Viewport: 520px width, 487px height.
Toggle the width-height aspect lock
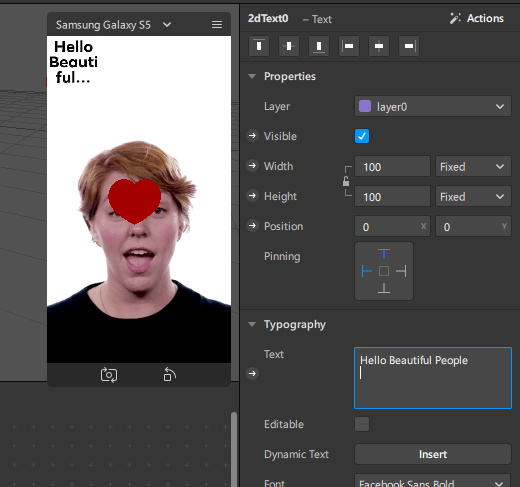point(346,181)
